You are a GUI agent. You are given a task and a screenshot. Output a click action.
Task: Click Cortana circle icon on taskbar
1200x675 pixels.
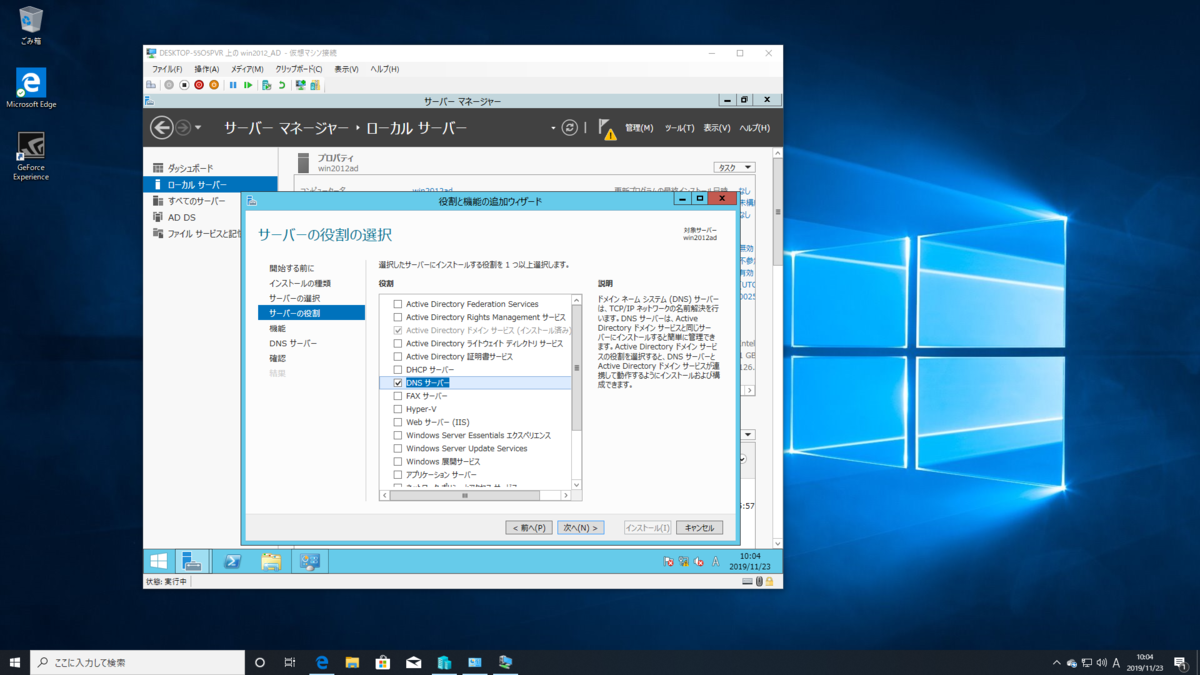click(260, 662)
